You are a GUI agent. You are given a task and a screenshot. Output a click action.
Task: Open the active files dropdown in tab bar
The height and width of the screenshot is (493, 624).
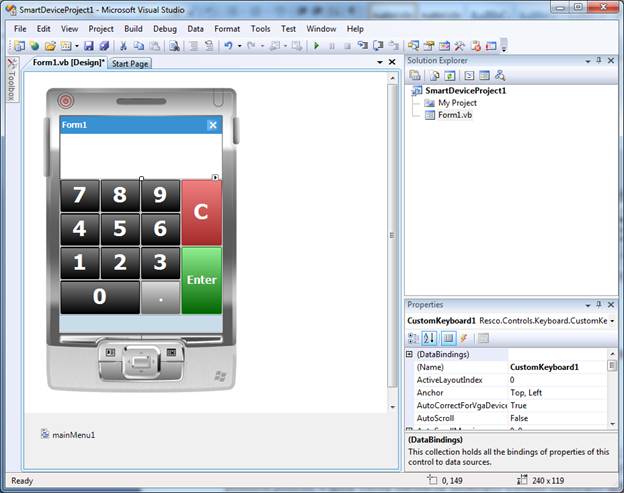[x=380, y=62]
